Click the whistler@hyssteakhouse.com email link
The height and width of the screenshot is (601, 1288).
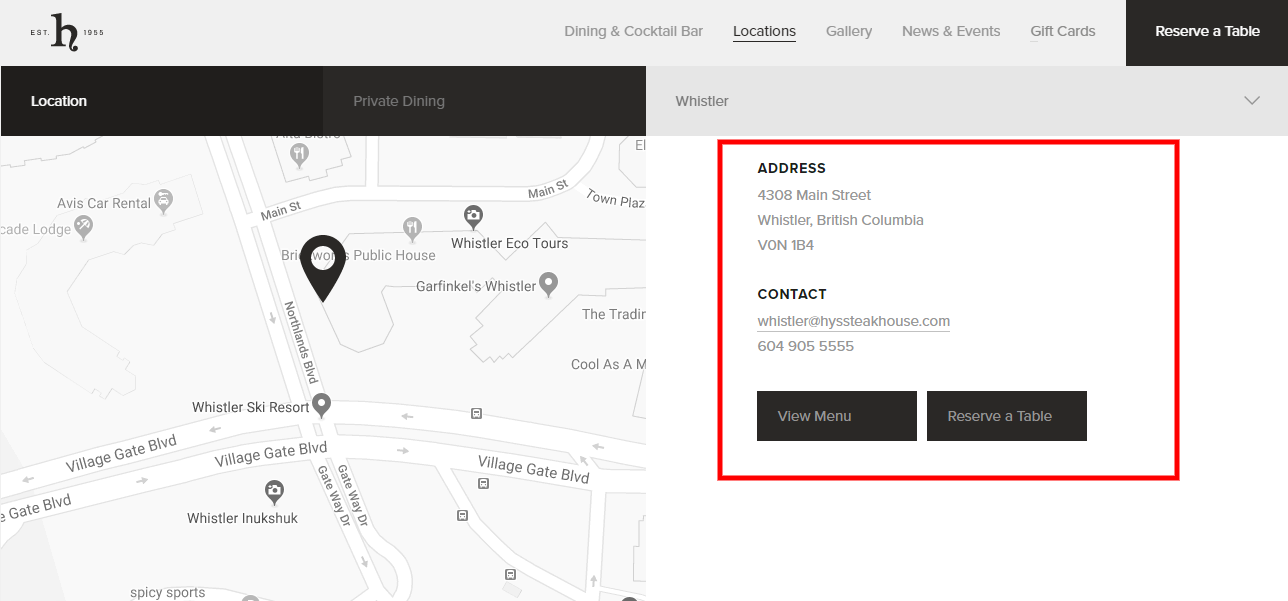pyautogui.click(x=853, y=321)
